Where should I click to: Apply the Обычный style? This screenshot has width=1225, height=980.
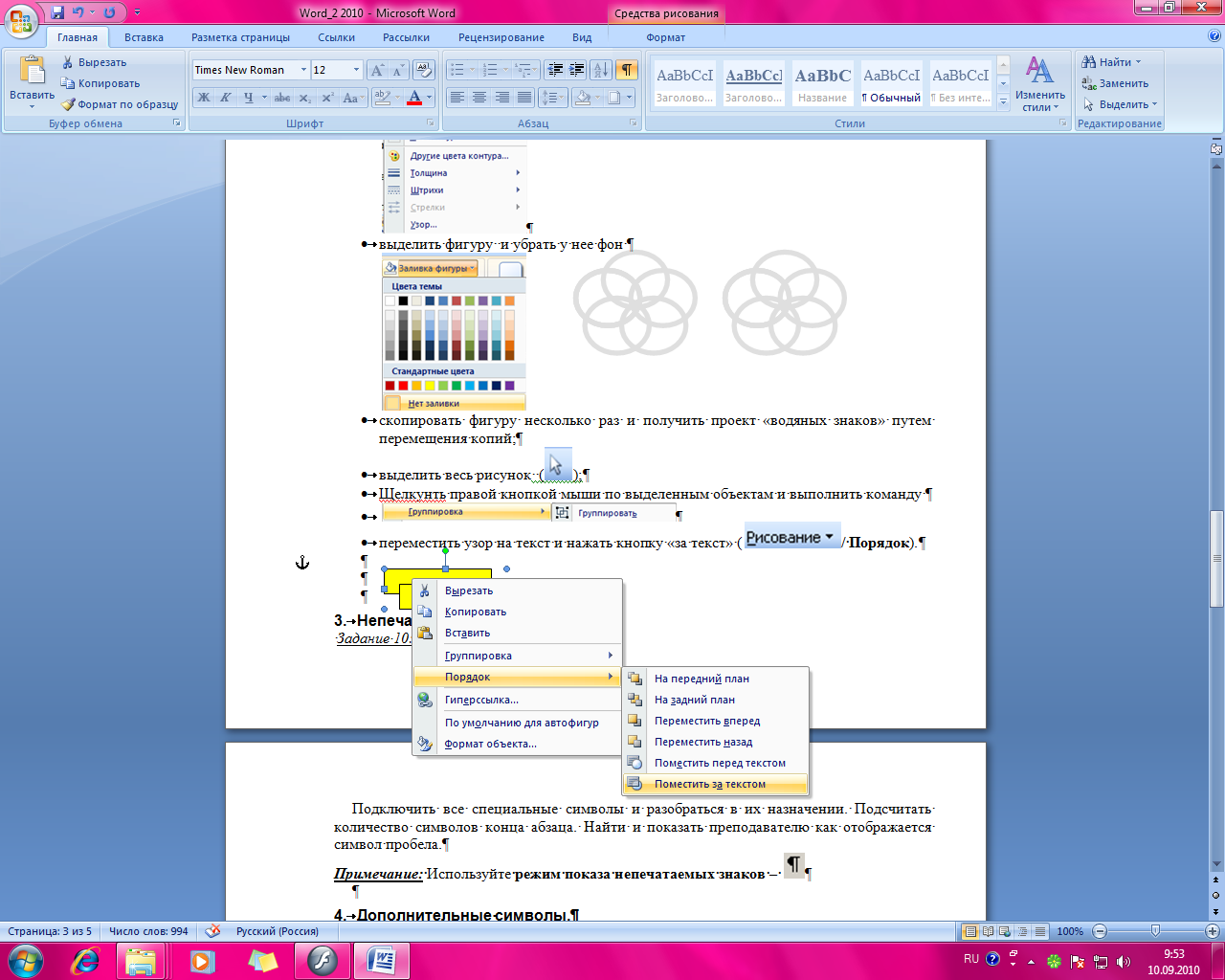(891, 83)
